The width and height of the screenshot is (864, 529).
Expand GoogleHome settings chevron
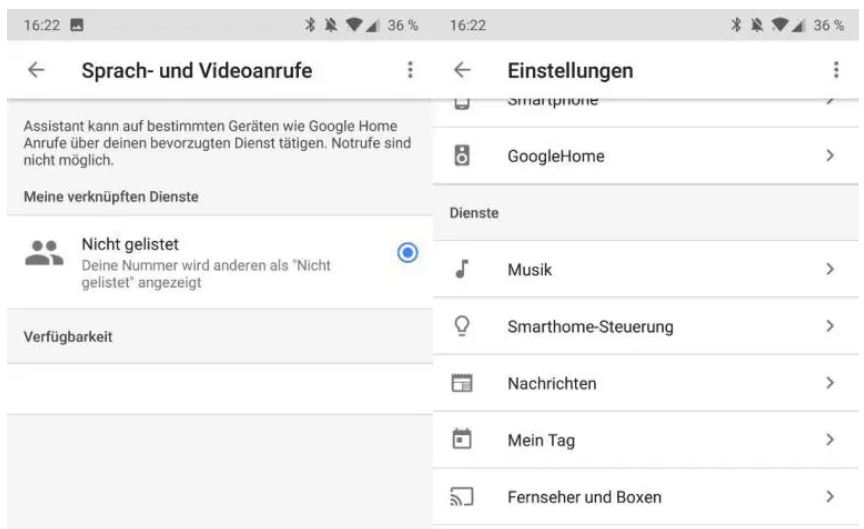point(830,156)
